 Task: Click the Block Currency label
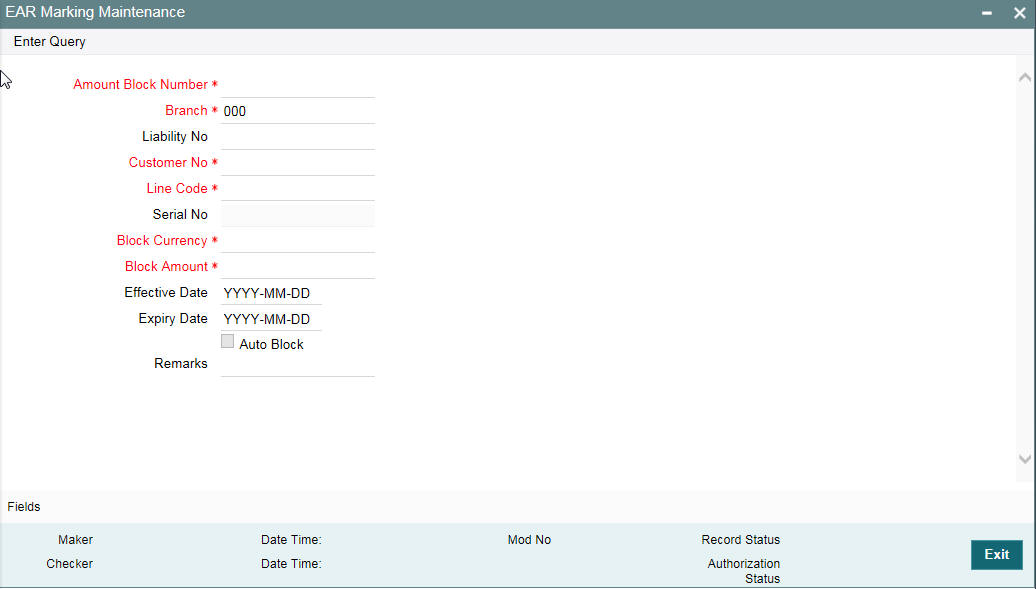tap(162, 241)
